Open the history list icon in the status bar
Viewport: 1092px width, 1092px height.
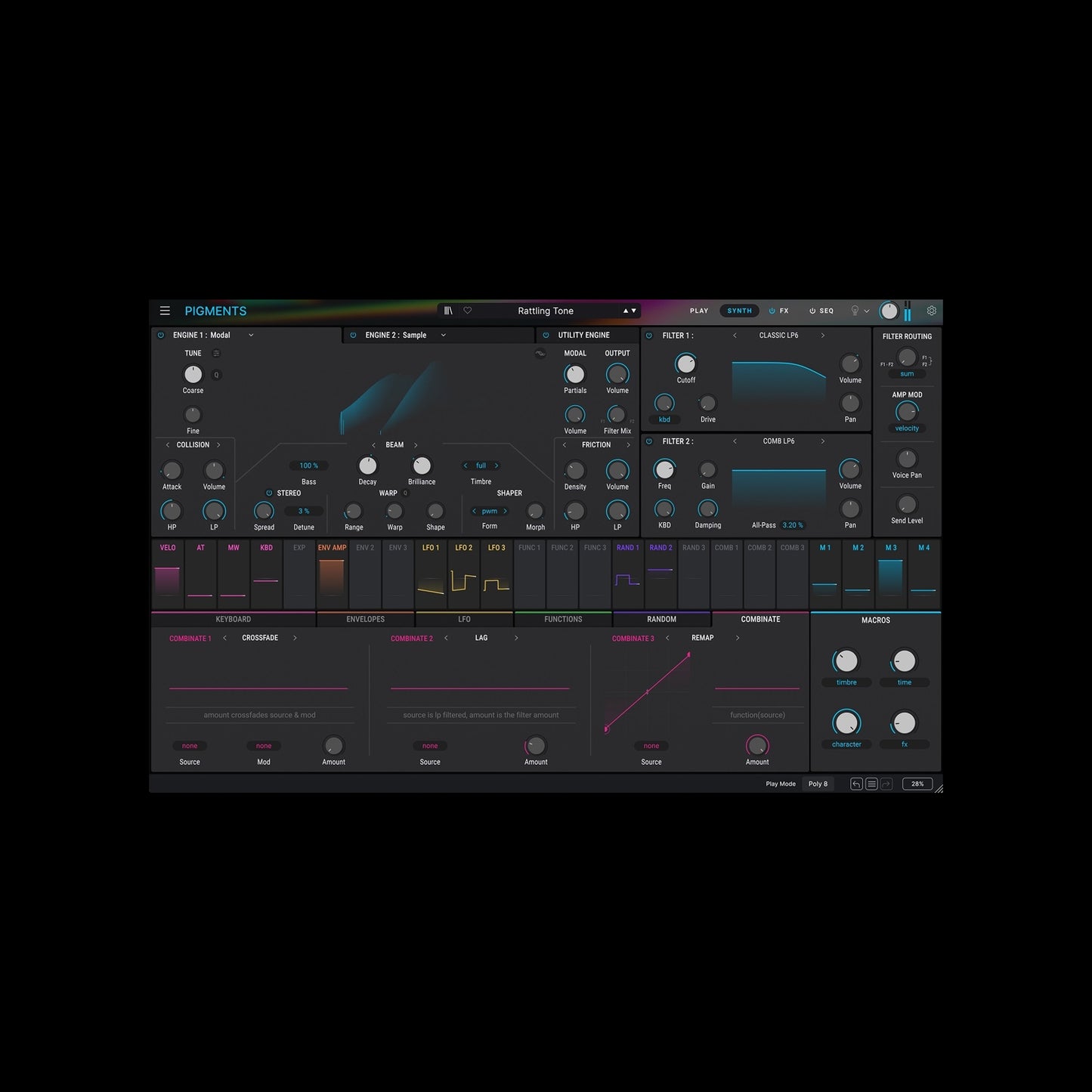[x=871, y=784]
